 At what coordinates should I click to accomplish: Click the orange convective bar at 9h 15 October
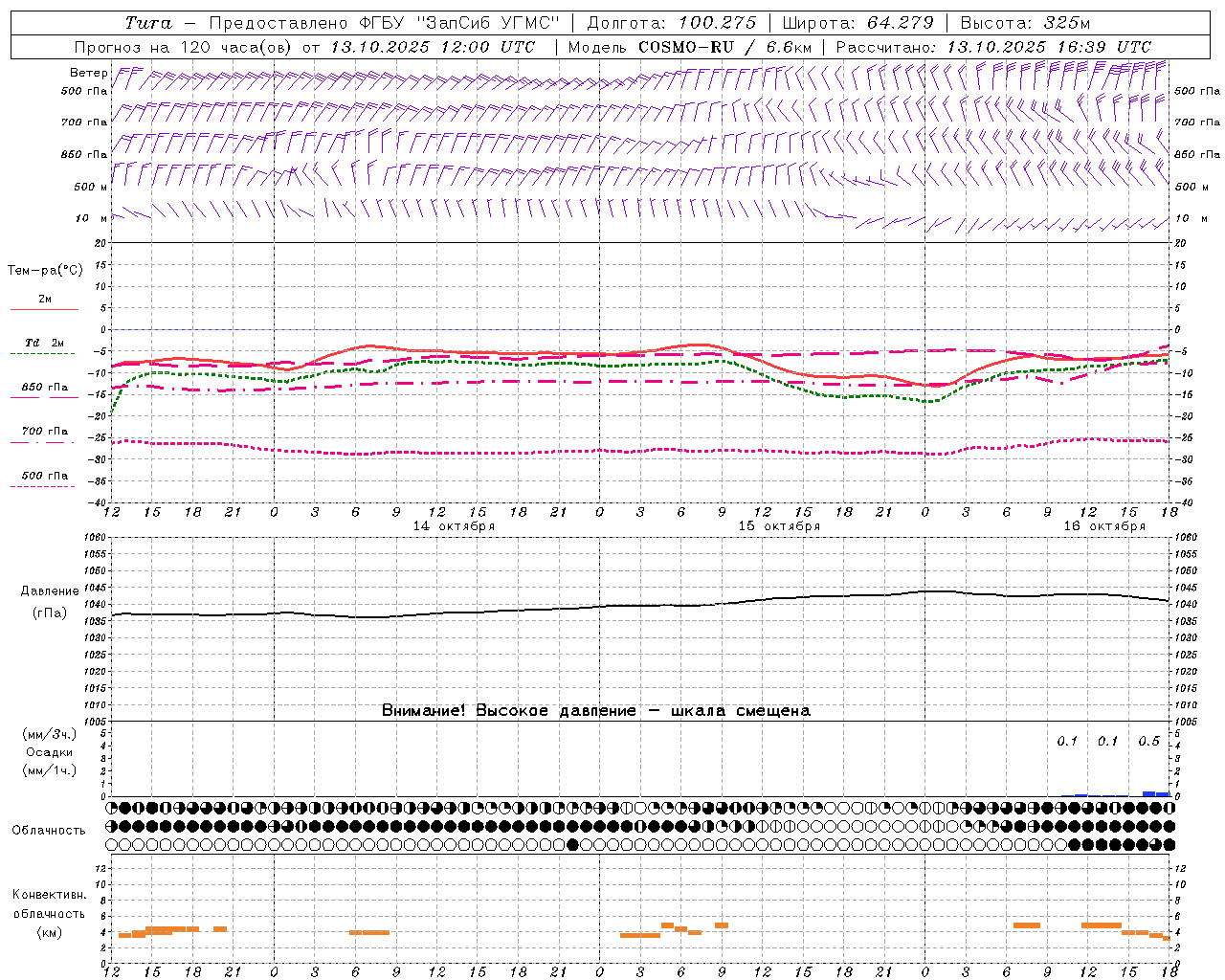[x=722, y=925]
